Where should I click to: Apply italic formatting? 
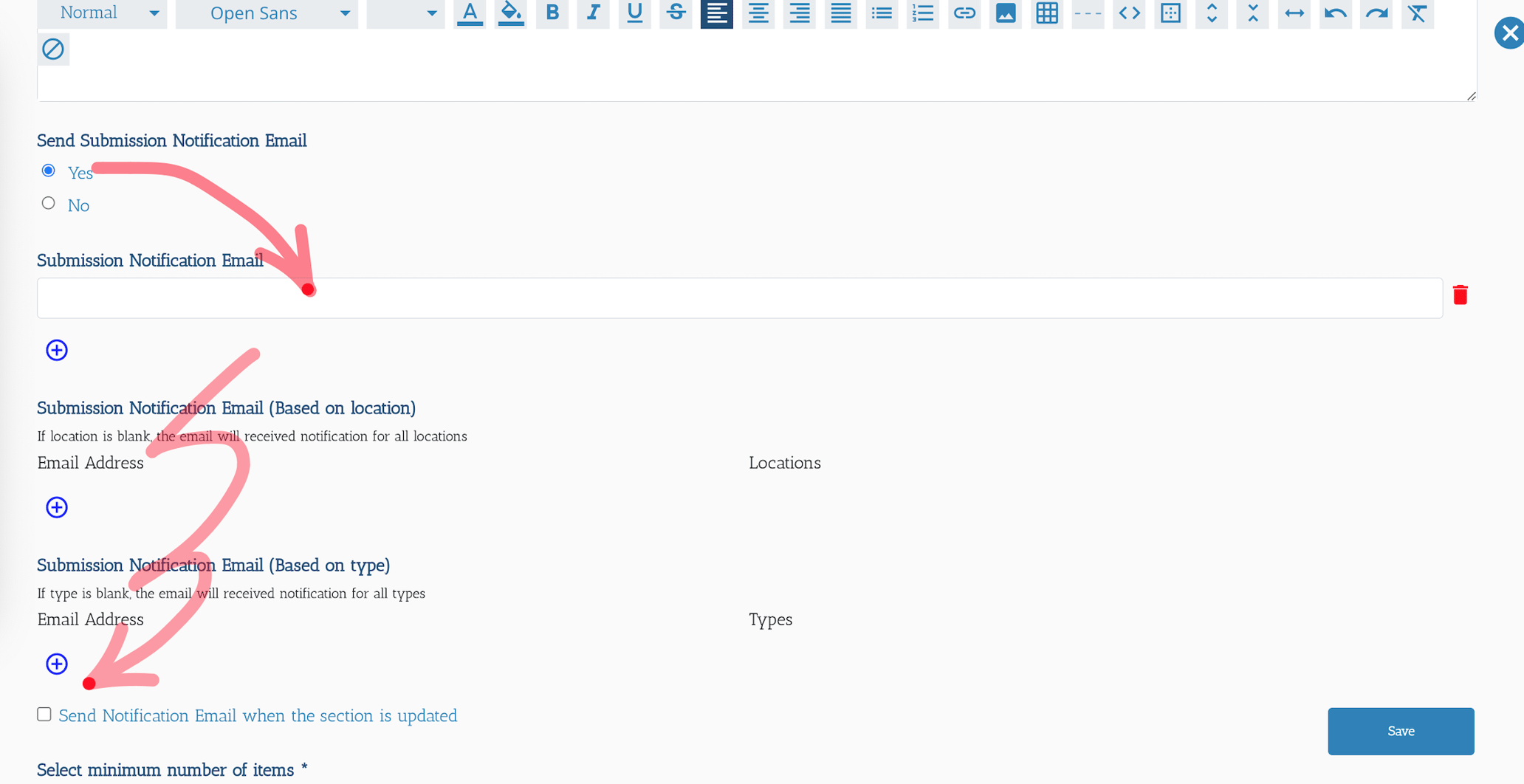coord(593,13)
